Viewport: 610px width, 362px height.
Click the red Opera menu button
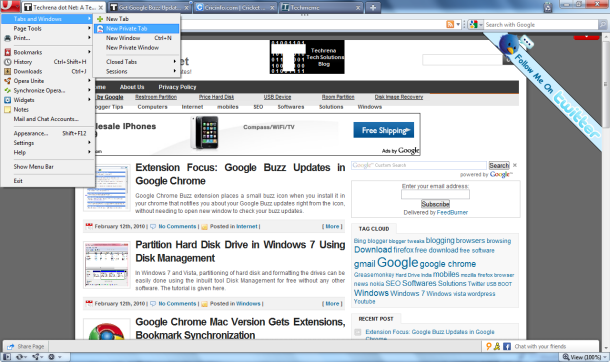point(10,6)
